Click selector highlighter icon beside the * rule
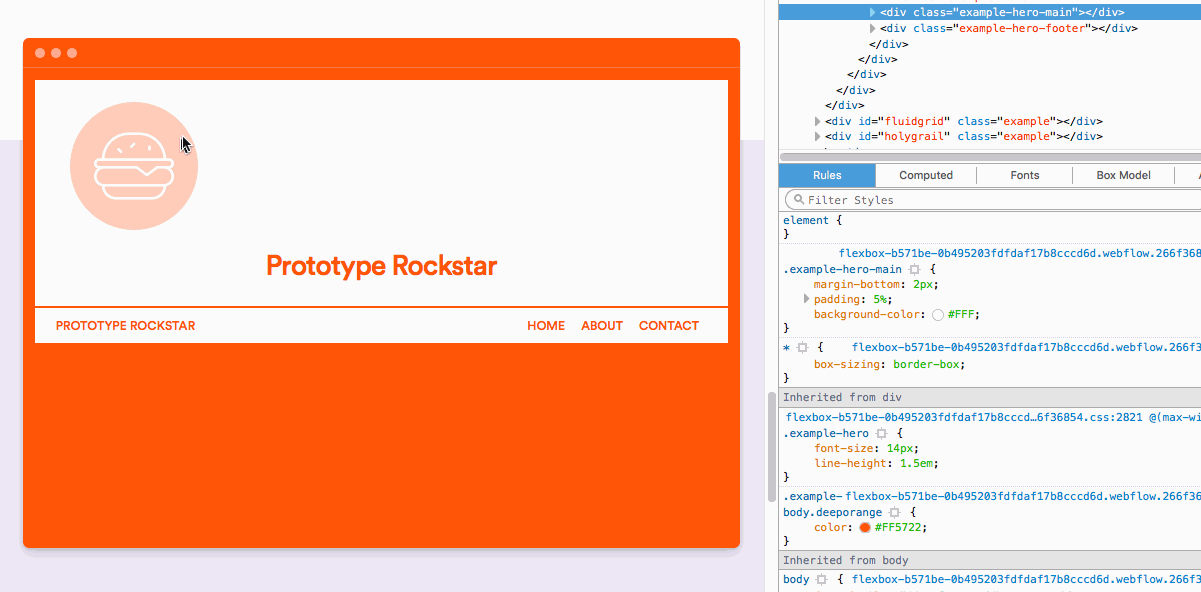Image resolution: width=1201 pixels, height=592 pixels. tap(802, 348)
